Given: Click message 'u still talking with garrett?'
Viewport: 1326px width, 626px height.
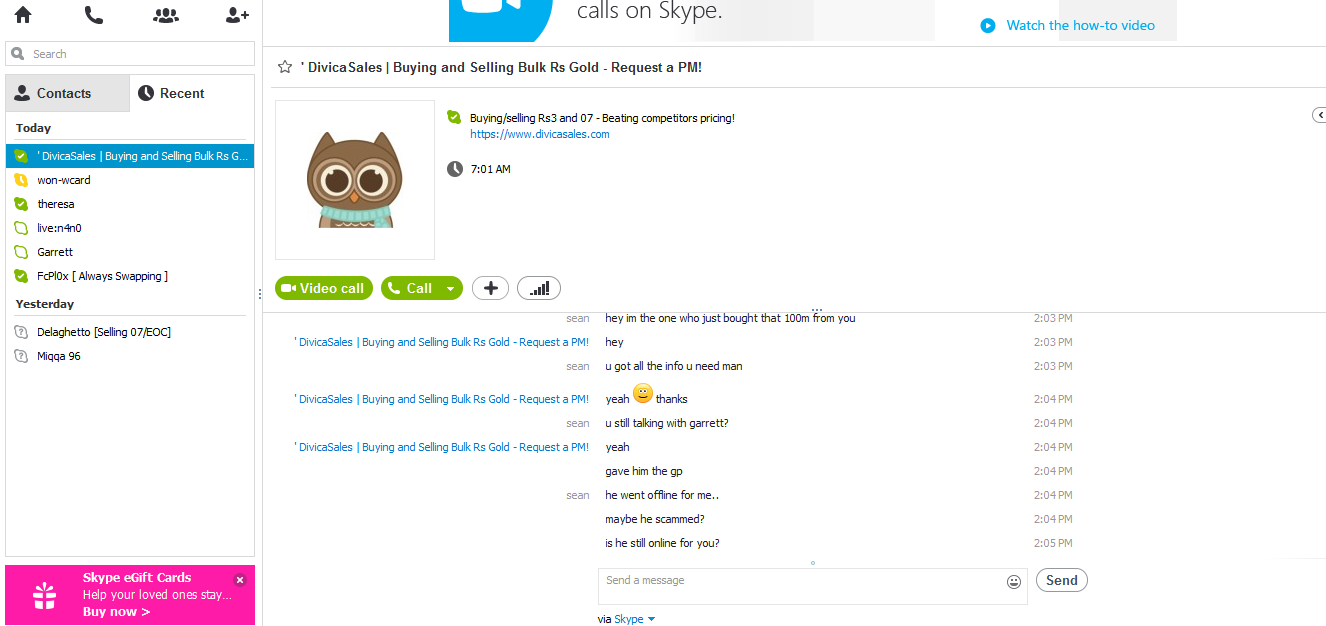Looking at the screenshot, I should point(667,423).
